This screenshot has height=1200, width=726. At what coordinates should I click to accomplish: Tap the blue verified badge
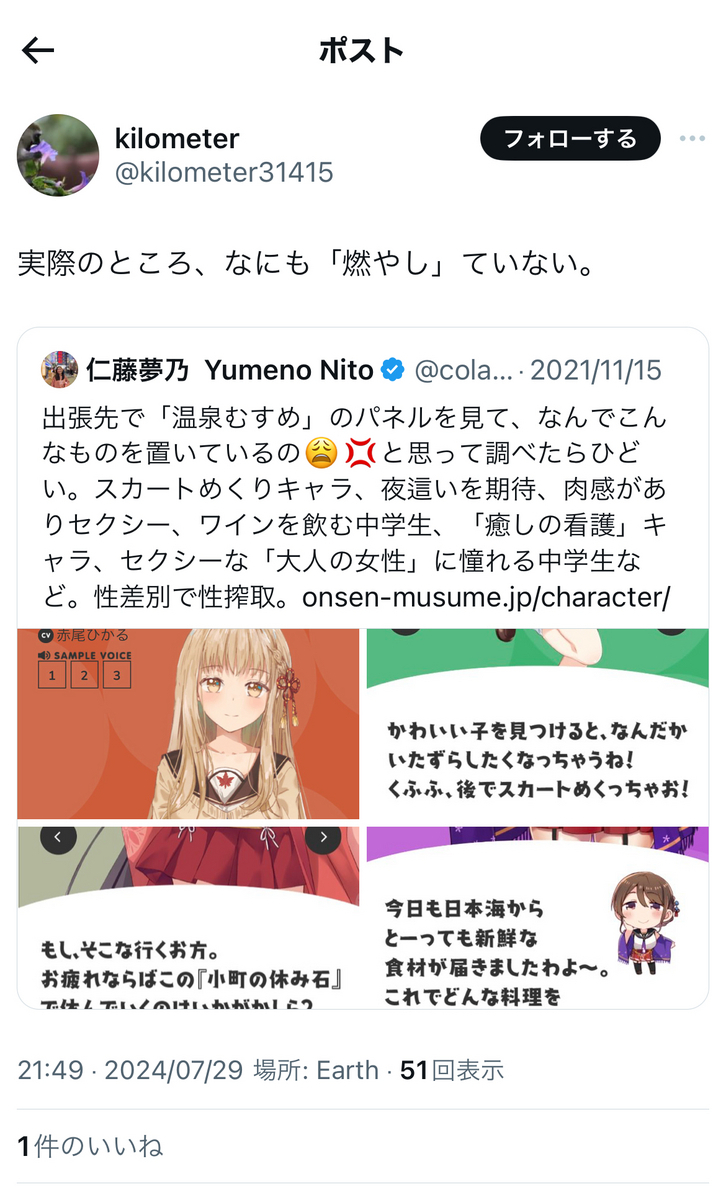click(393, 370)
